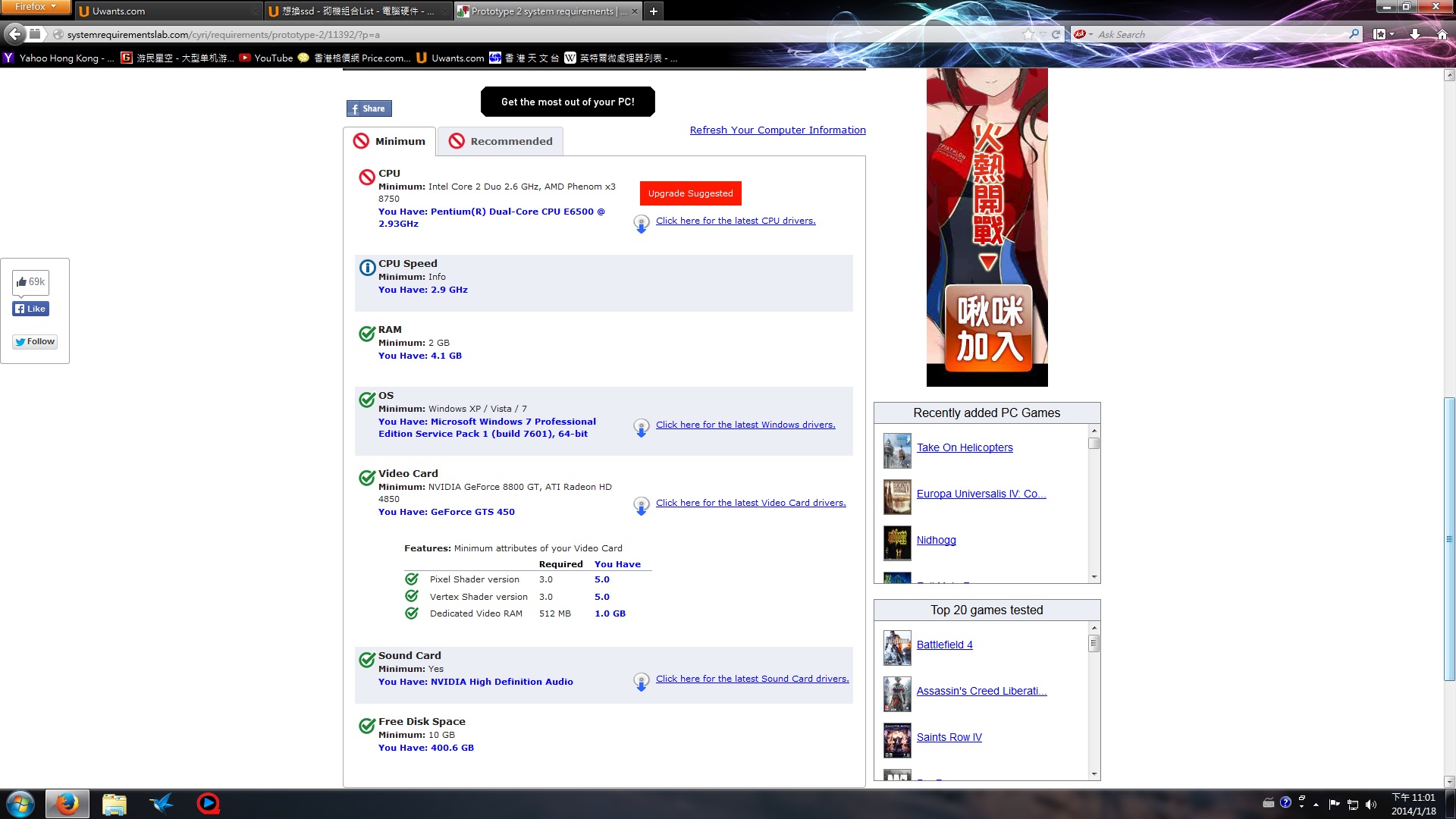This screenshot has height=819, width=1456.
Task: Go to the Firefox home page icon
Action: [x=1442, y=34]
